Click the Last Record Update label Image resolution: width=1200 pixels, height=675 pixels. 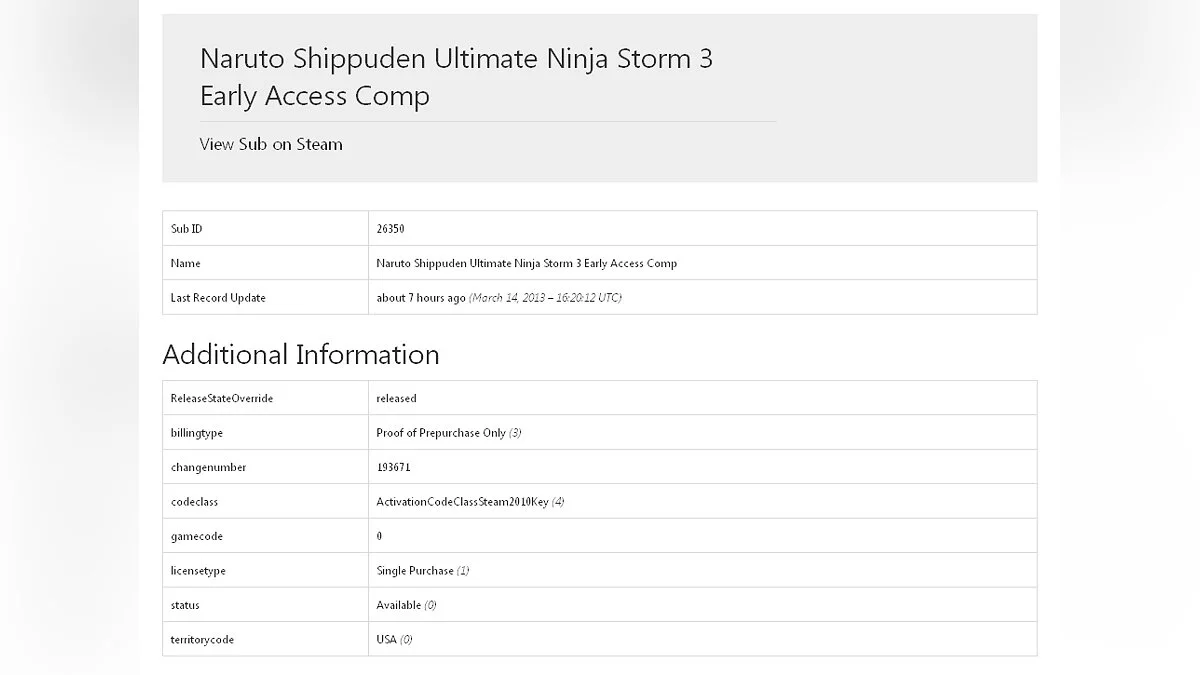click(218, 298)
